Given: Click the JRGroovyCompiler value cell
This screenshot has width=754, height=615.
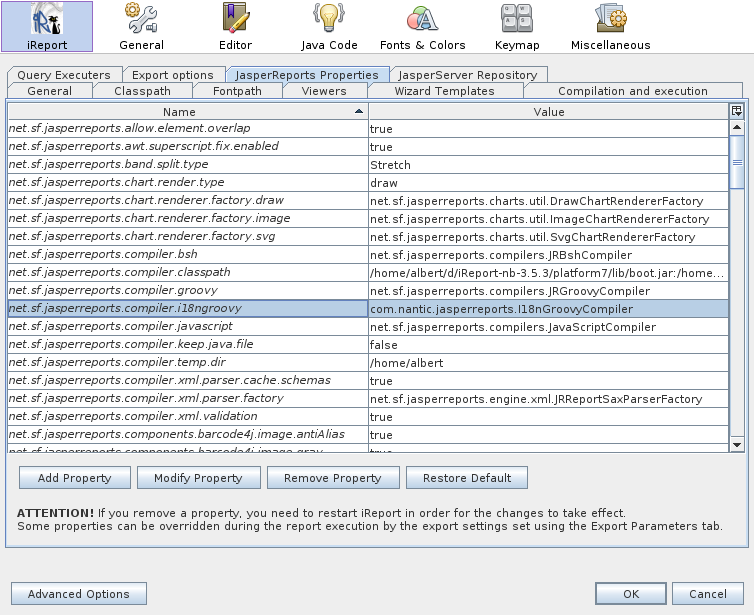Looking at the screenshot, I should coord(549,290).
